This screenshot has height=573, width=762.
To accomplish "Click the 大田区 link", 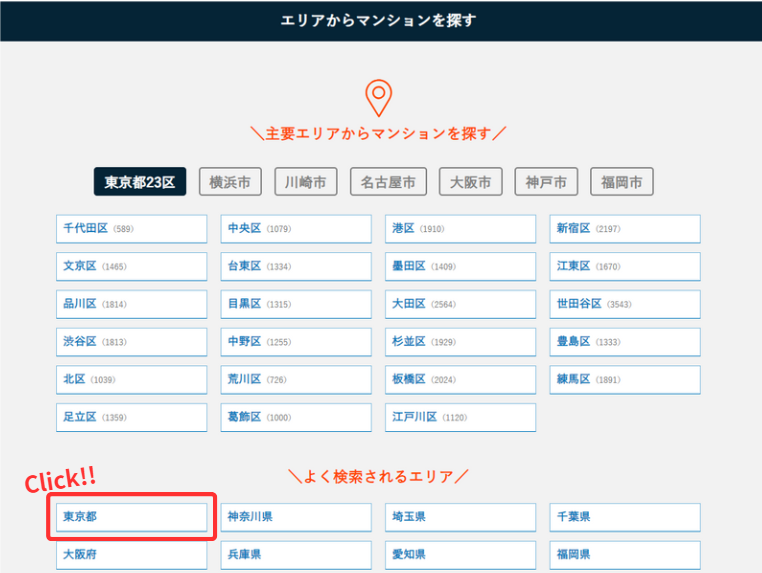I will tap(461, 304).
